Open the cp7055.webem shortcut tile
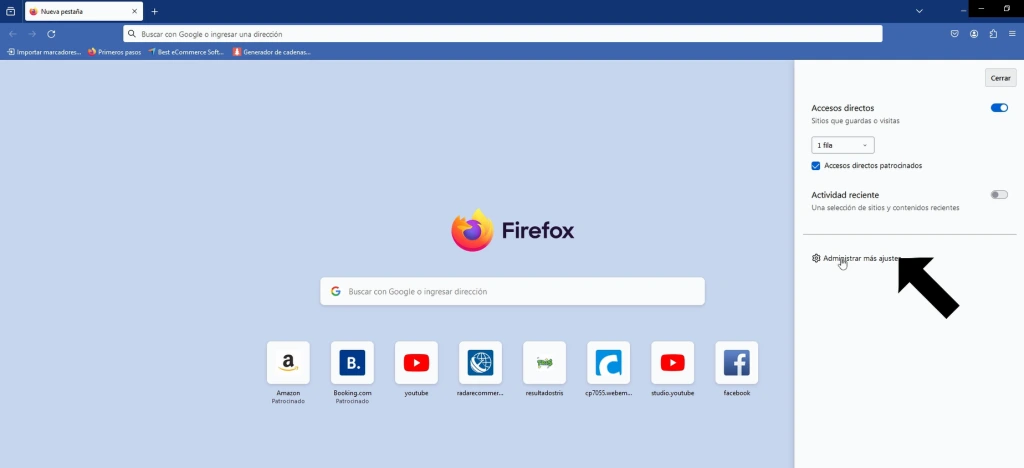 (x=608, y=363)
